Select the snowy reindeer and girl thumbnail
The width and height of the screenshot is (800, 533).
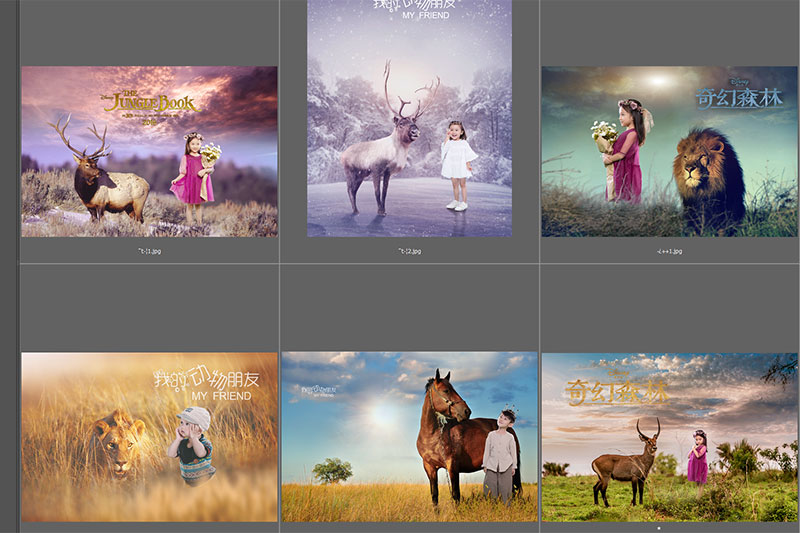[410, 118]
